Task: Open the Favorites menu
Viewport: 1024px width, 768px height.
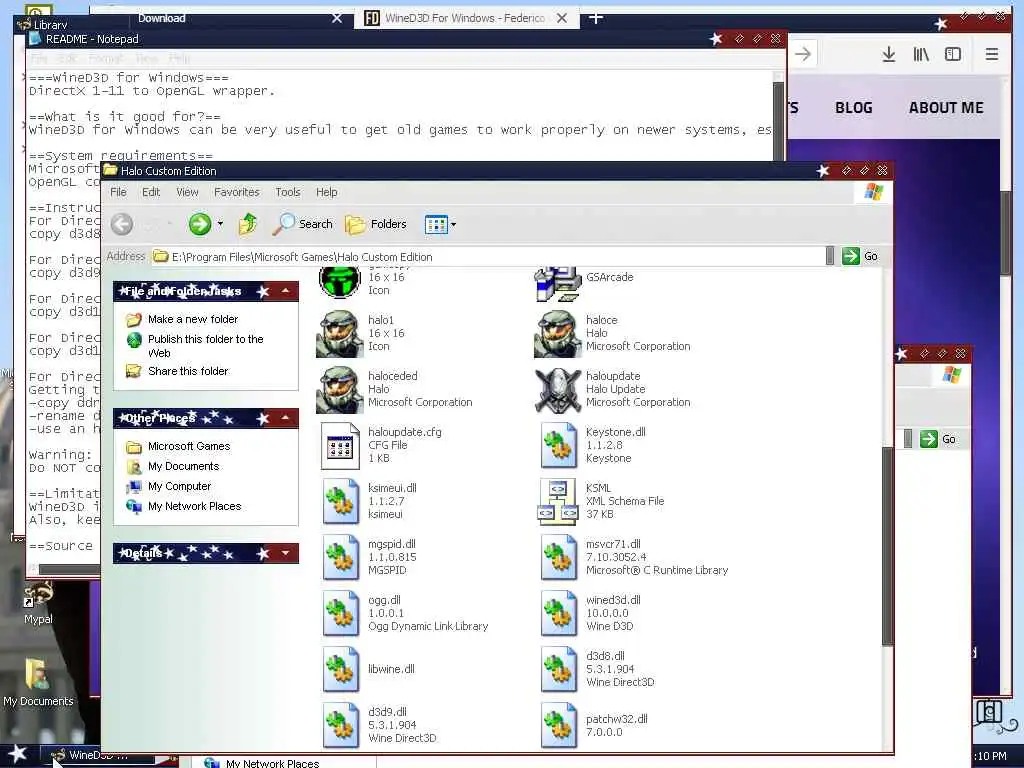Action: 236,192
